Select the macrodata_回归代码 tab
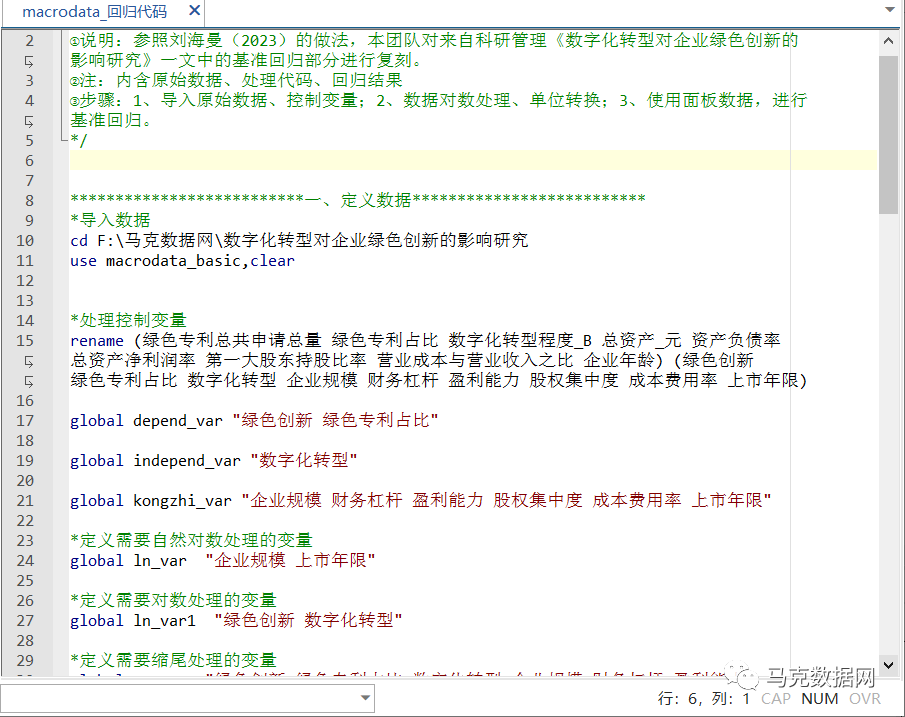The image size is (905, 717). click(x=94, y=12)
